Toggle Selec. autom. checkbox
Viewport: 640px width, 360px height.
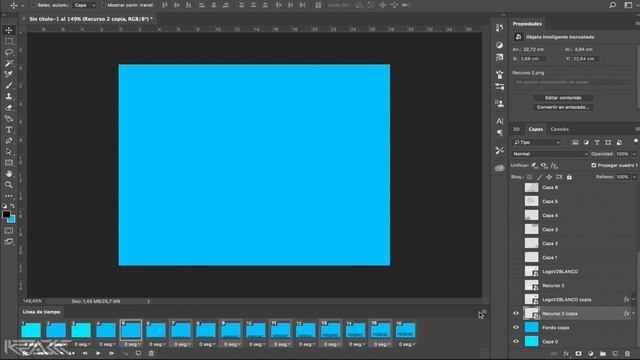point(34,5)
